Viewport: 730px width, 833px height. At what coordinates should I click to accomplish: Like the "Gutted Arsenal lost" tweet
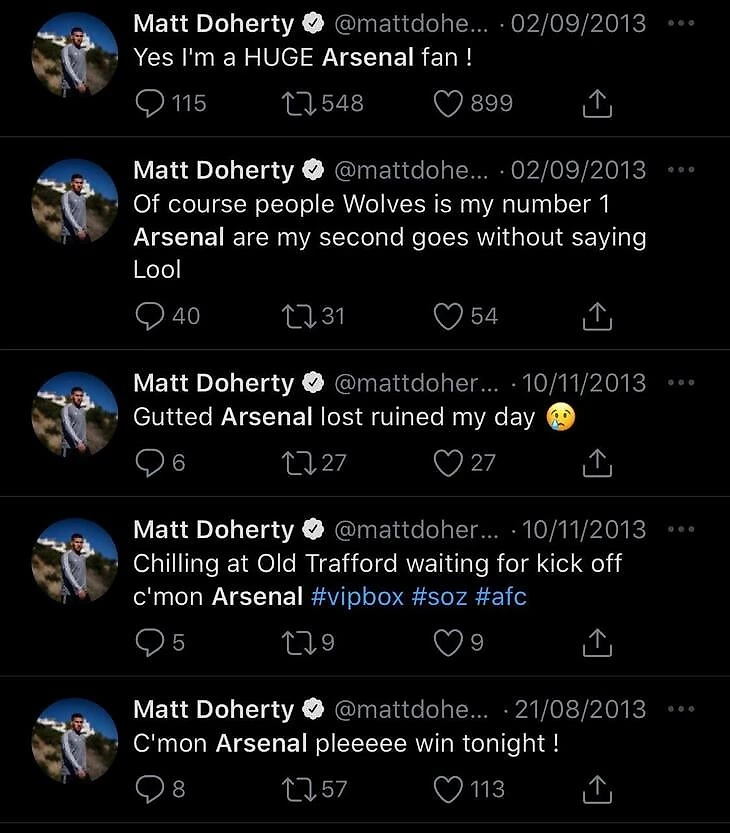point(449,462)
